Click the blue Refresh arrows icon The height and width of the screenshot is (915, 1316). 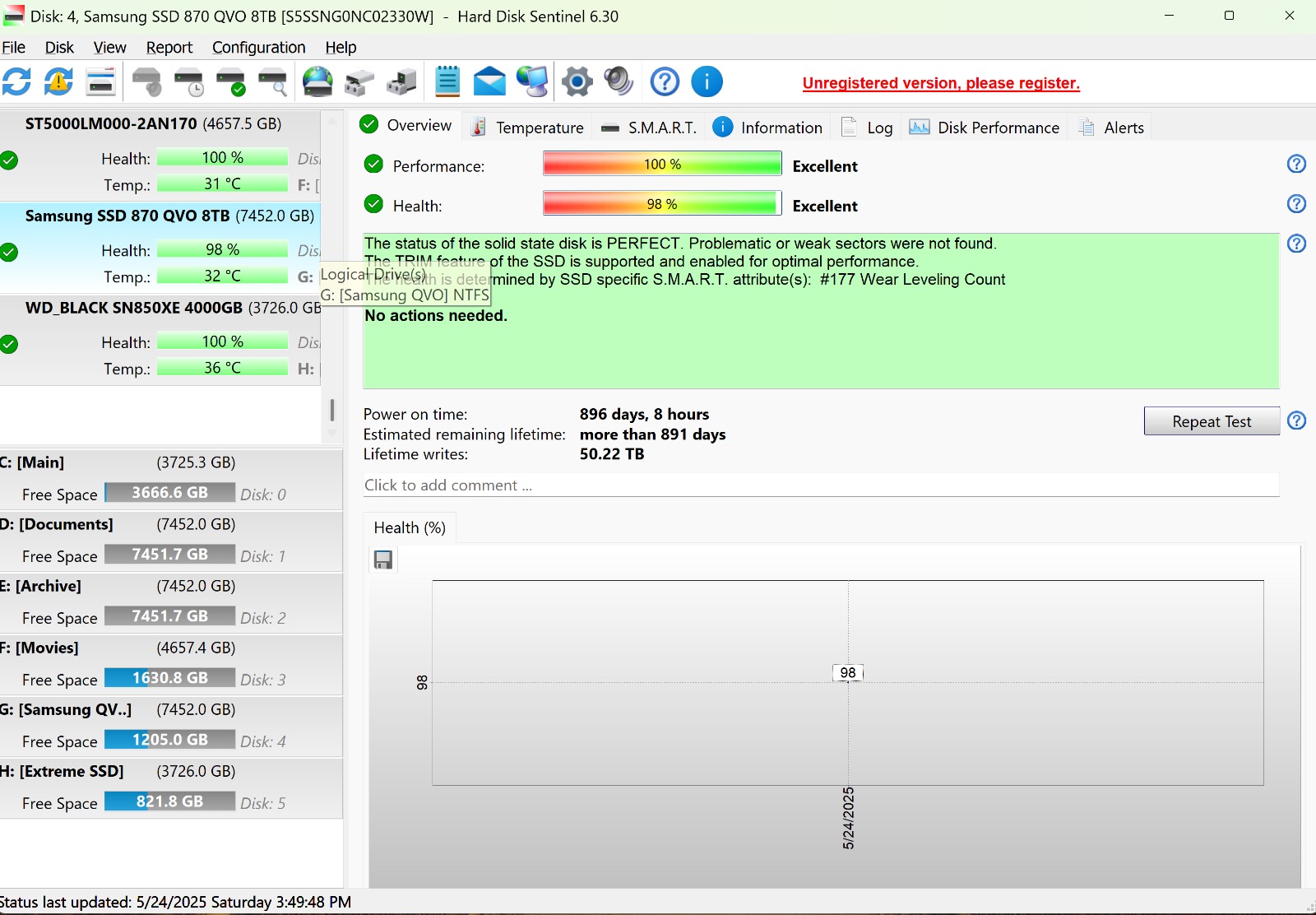16,81
